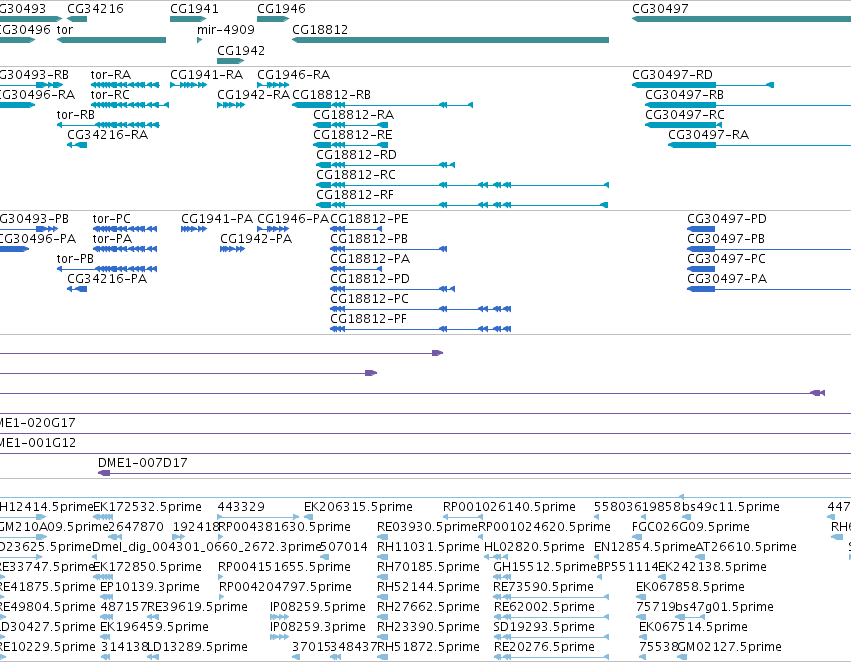The image size is (851, 662).
Task: Click the 443329 EST feature
Action: click(x=258, y=517)
